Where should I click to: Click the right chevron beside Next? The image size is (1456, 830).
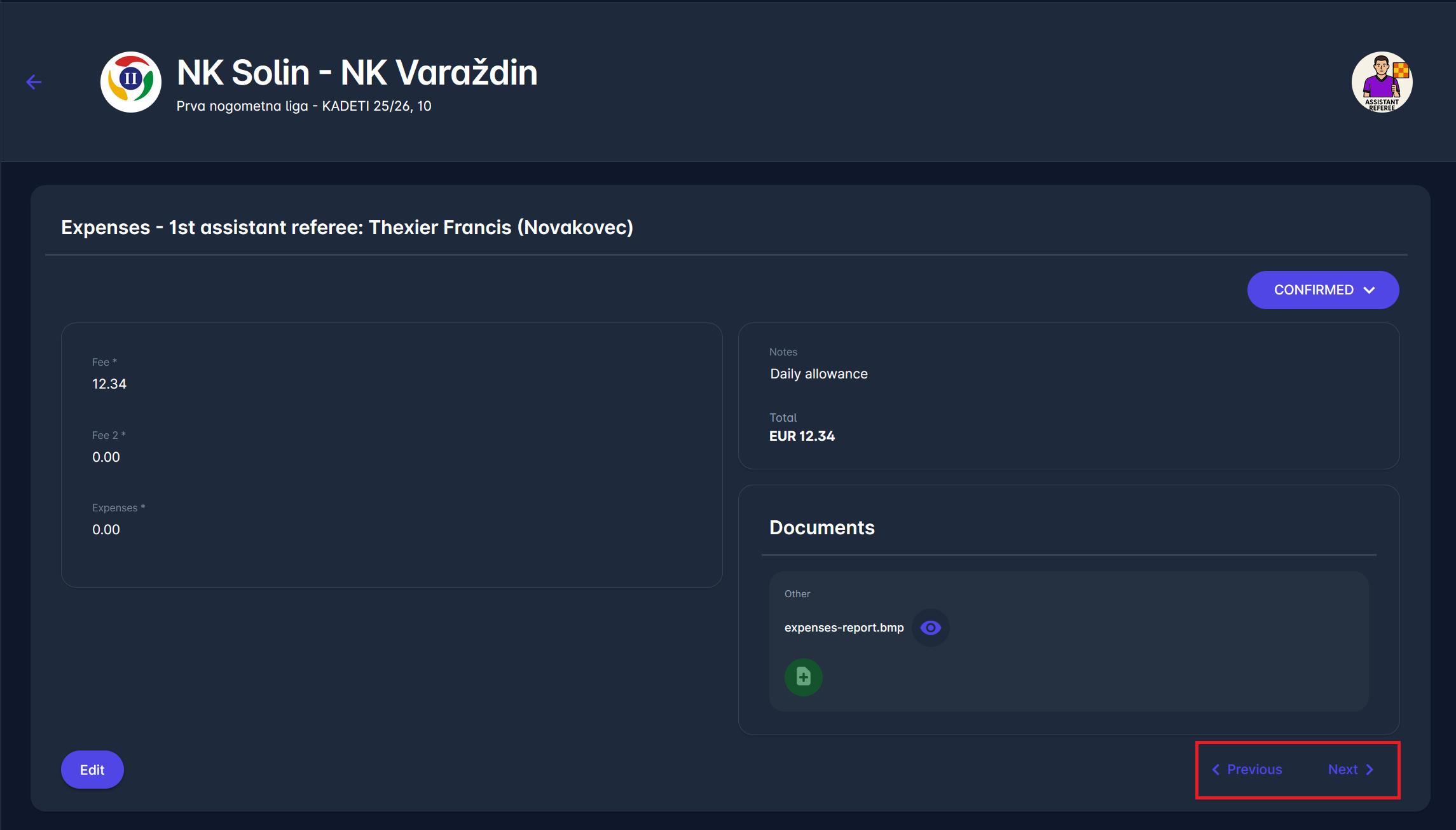tap(1370, 770)
